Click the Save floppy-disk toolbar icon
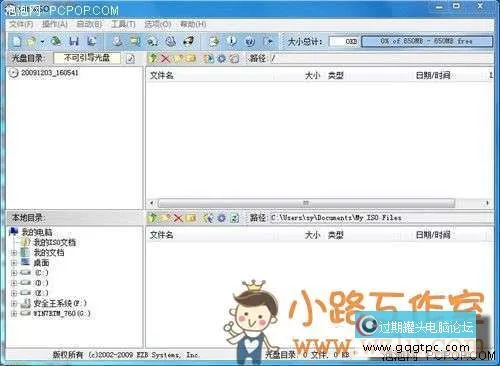 click(x=74, y=41)
